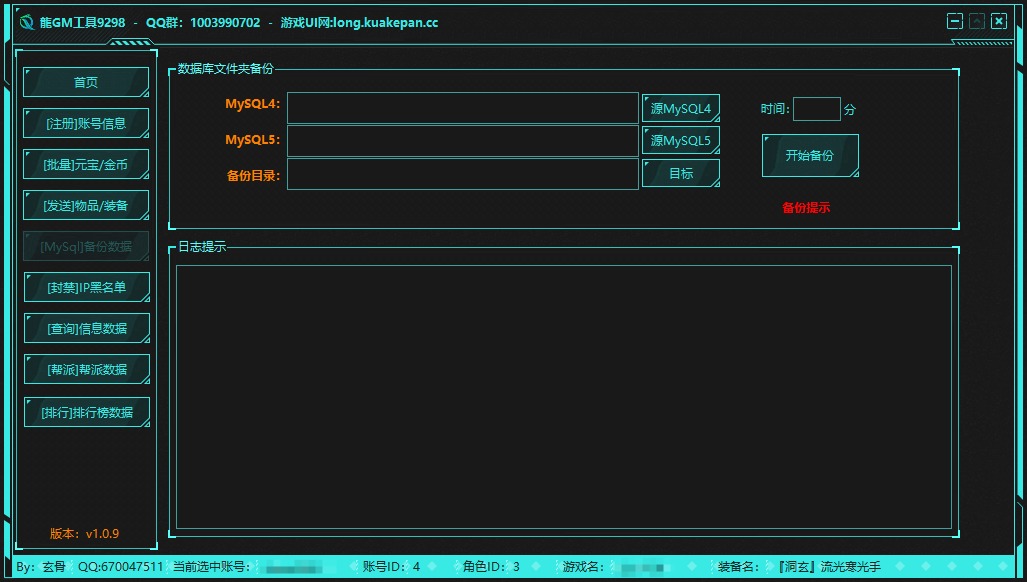Close the GM tool window
The height and width of the screenshot is (582, 1027).
pyautogui.click(x=999, y=21)
